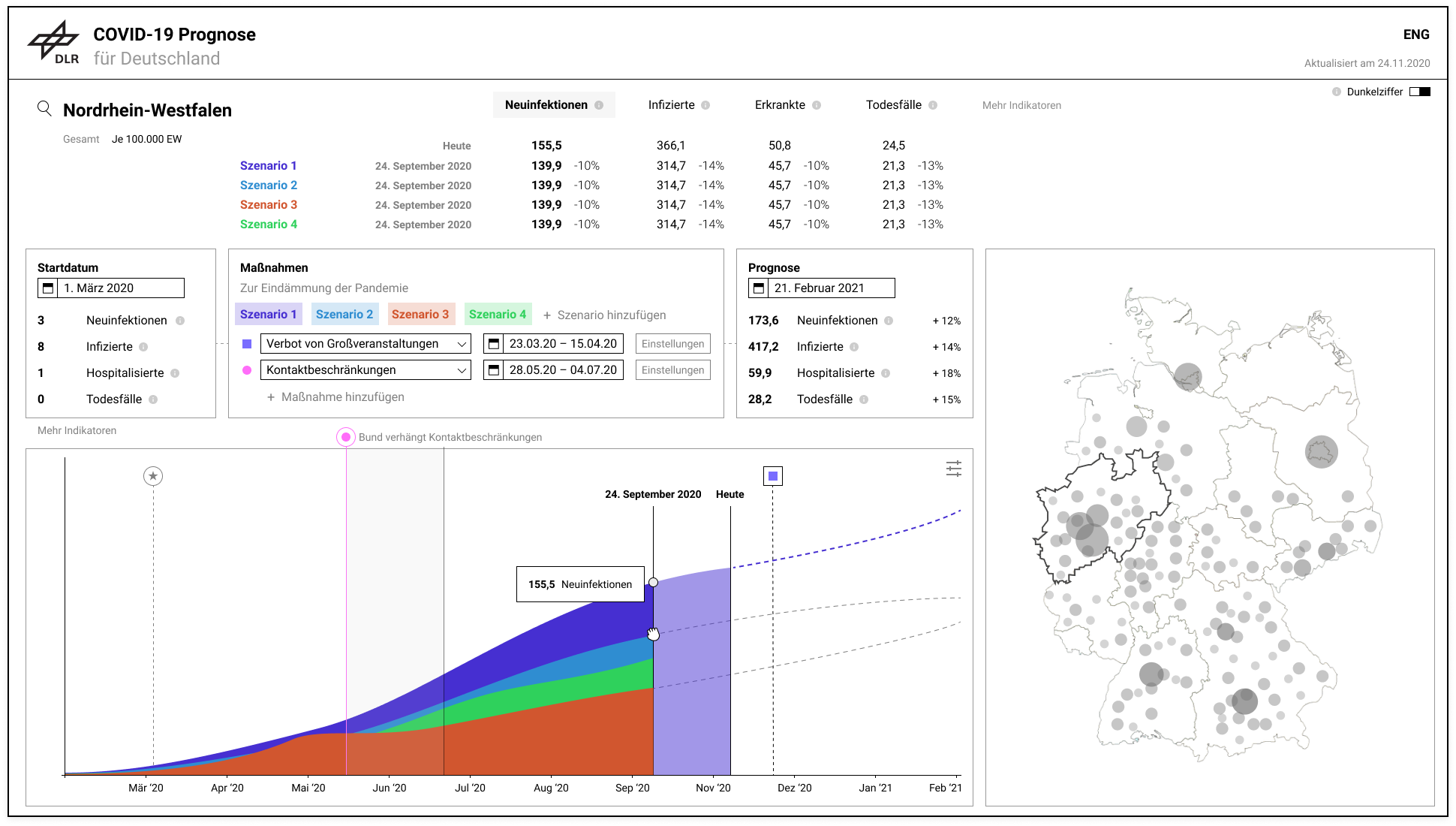Click the purple square measure marker in chart

point(773,476)
